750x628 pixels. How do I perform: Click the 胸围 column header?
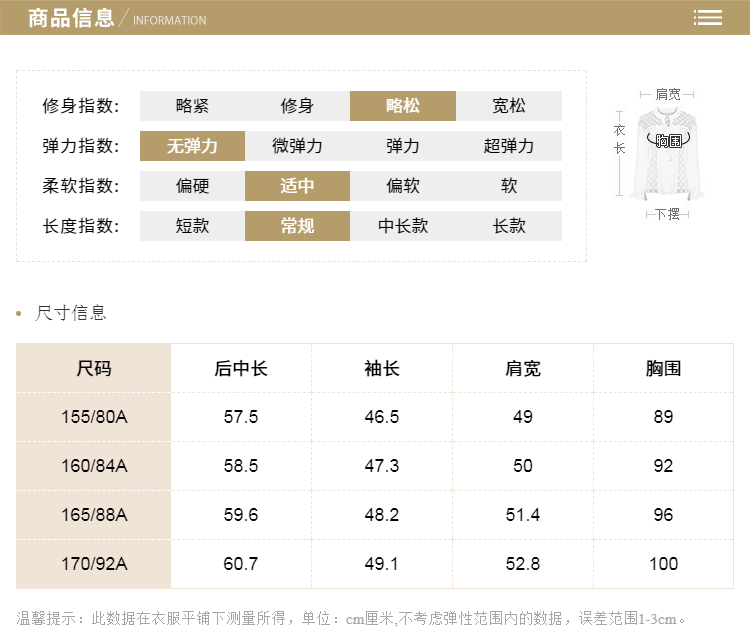(x=663, y=368)
